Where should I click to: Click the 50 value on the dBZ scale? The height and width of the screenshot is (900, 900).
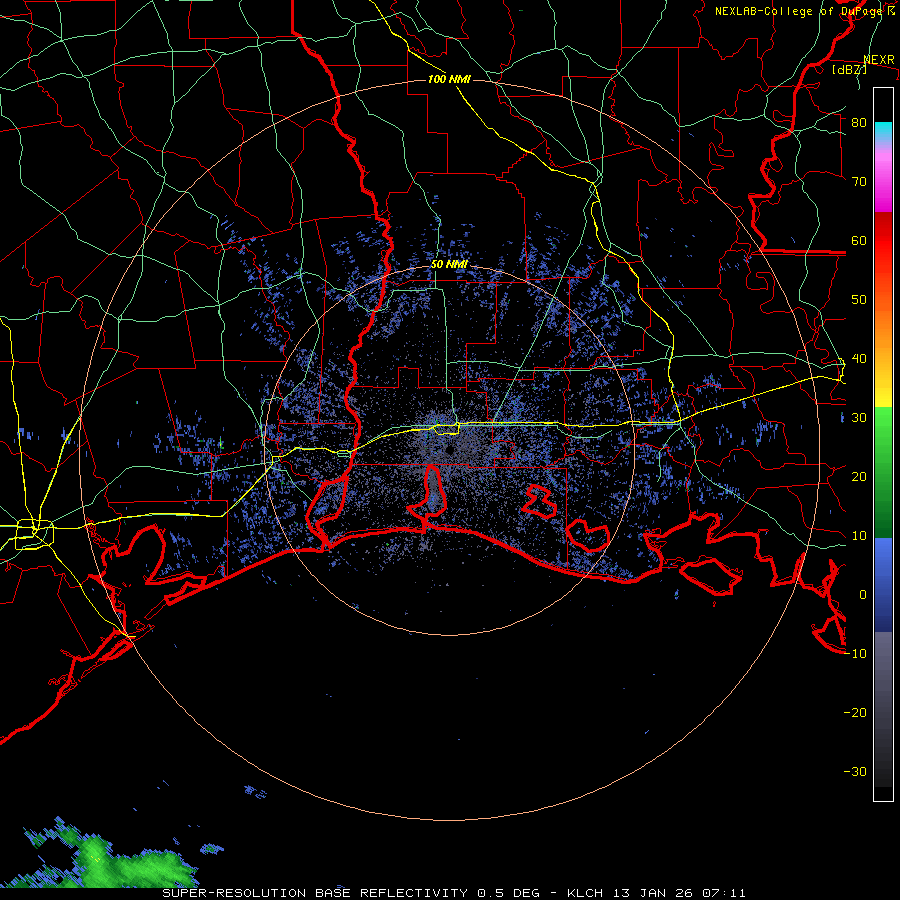click(859, 300)
